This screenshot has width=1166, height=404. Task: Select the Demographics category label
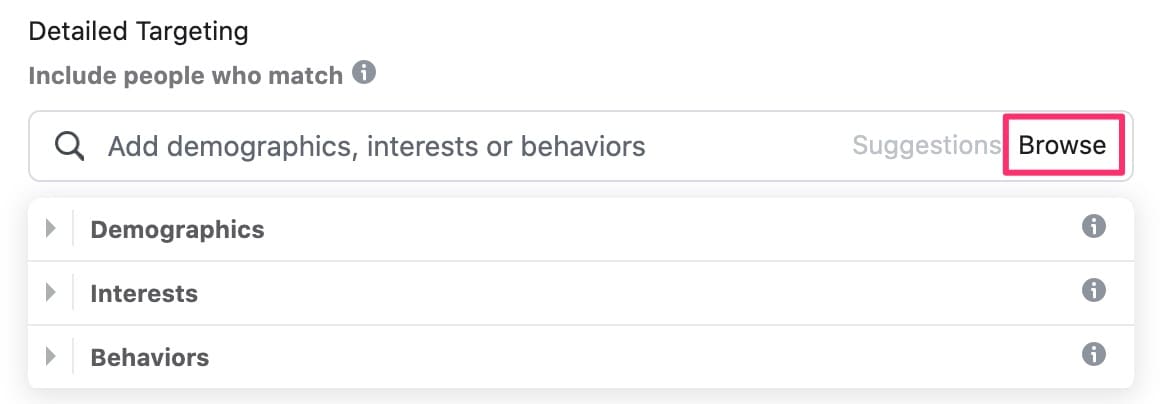click(x=177, y=230)
